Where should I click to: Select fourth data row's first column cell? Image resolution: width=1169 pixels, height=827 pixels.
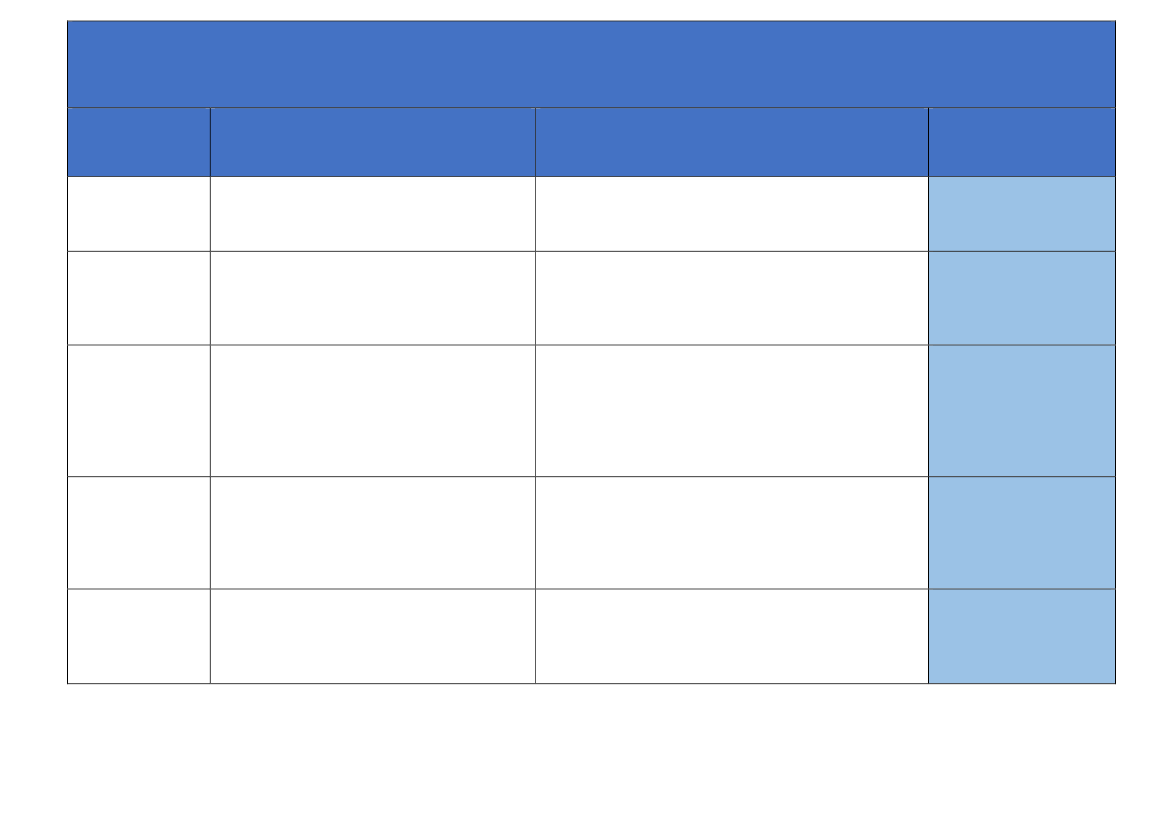[x=139, y=533]
